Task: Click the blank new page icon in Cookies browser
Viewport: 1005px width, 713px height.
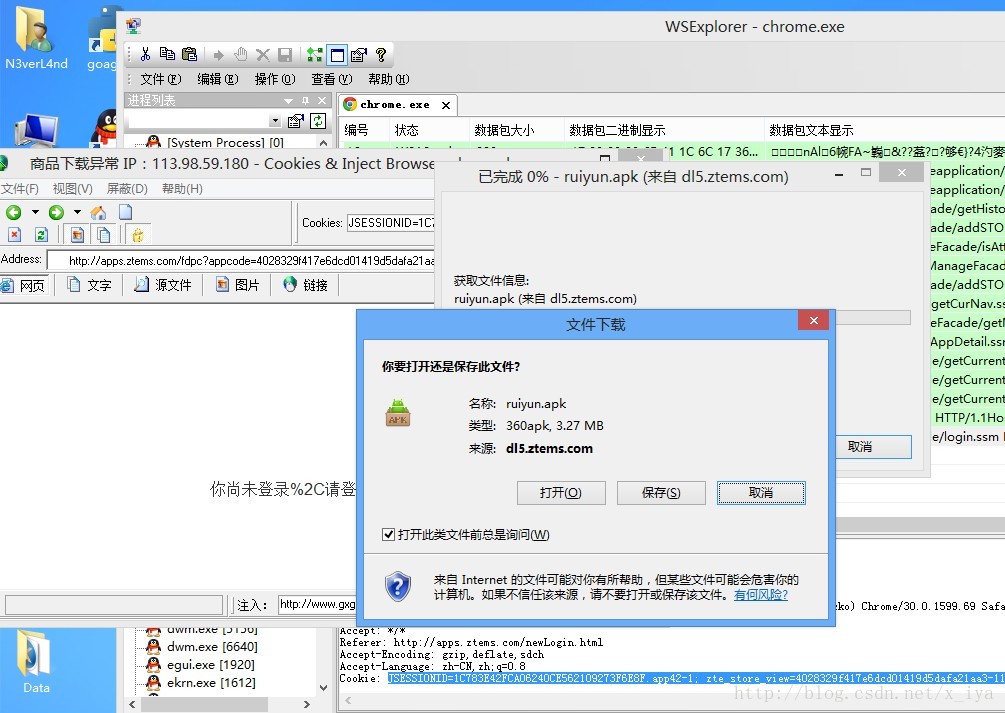Action: coord(126,212)
